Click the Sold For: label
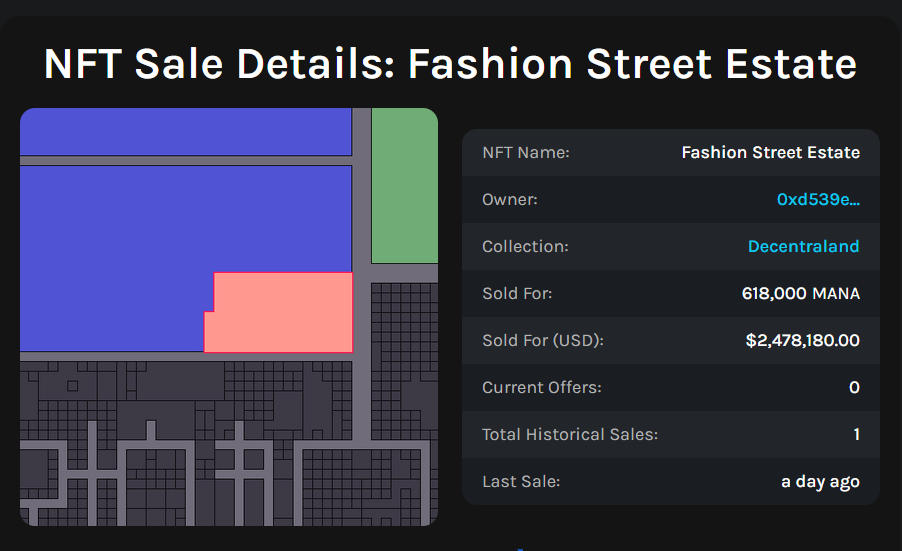 click(x=517, y=293)
